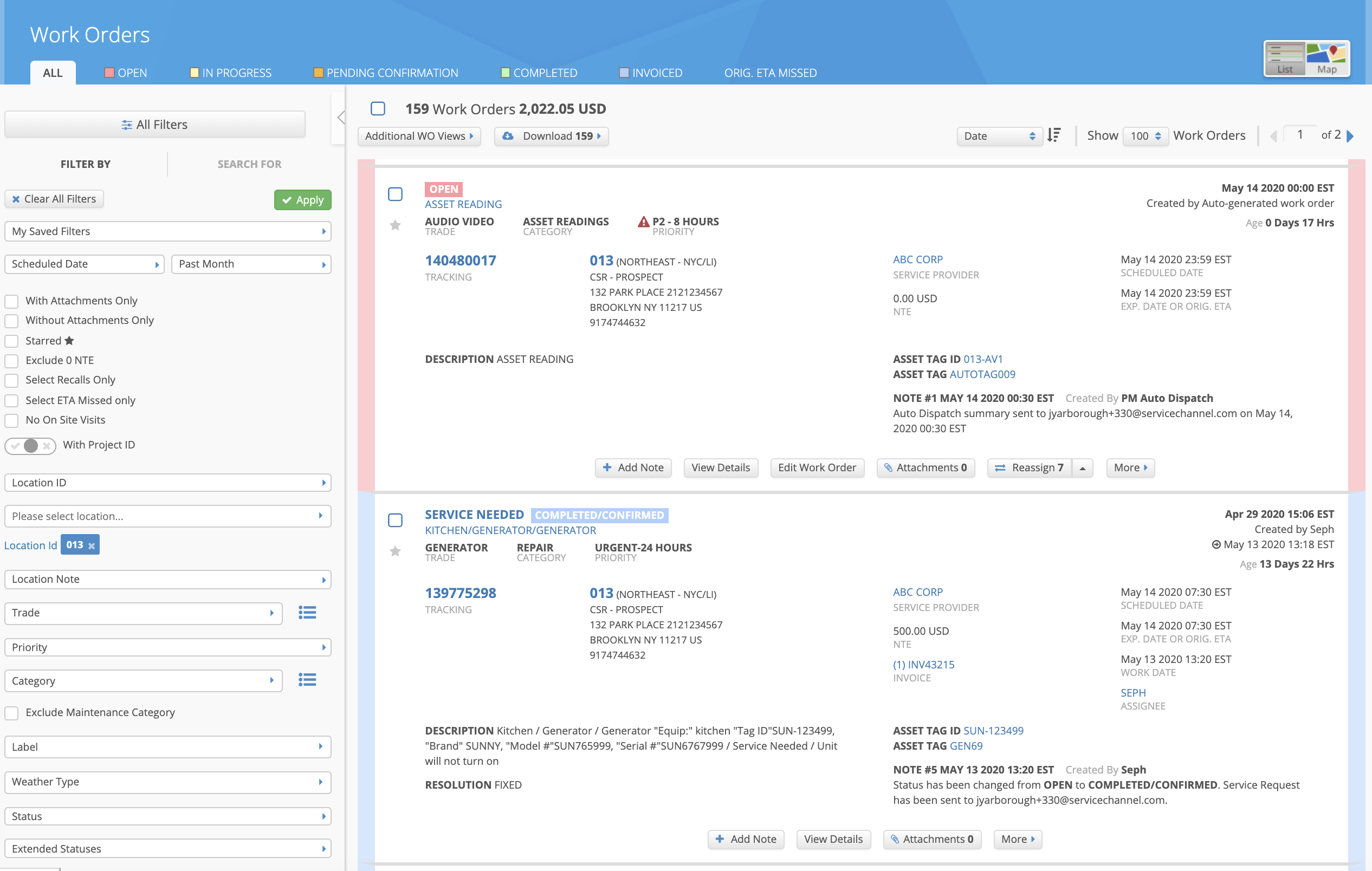Click the green Apply button
Screen dimensions: 1372x871
[302, 200]
